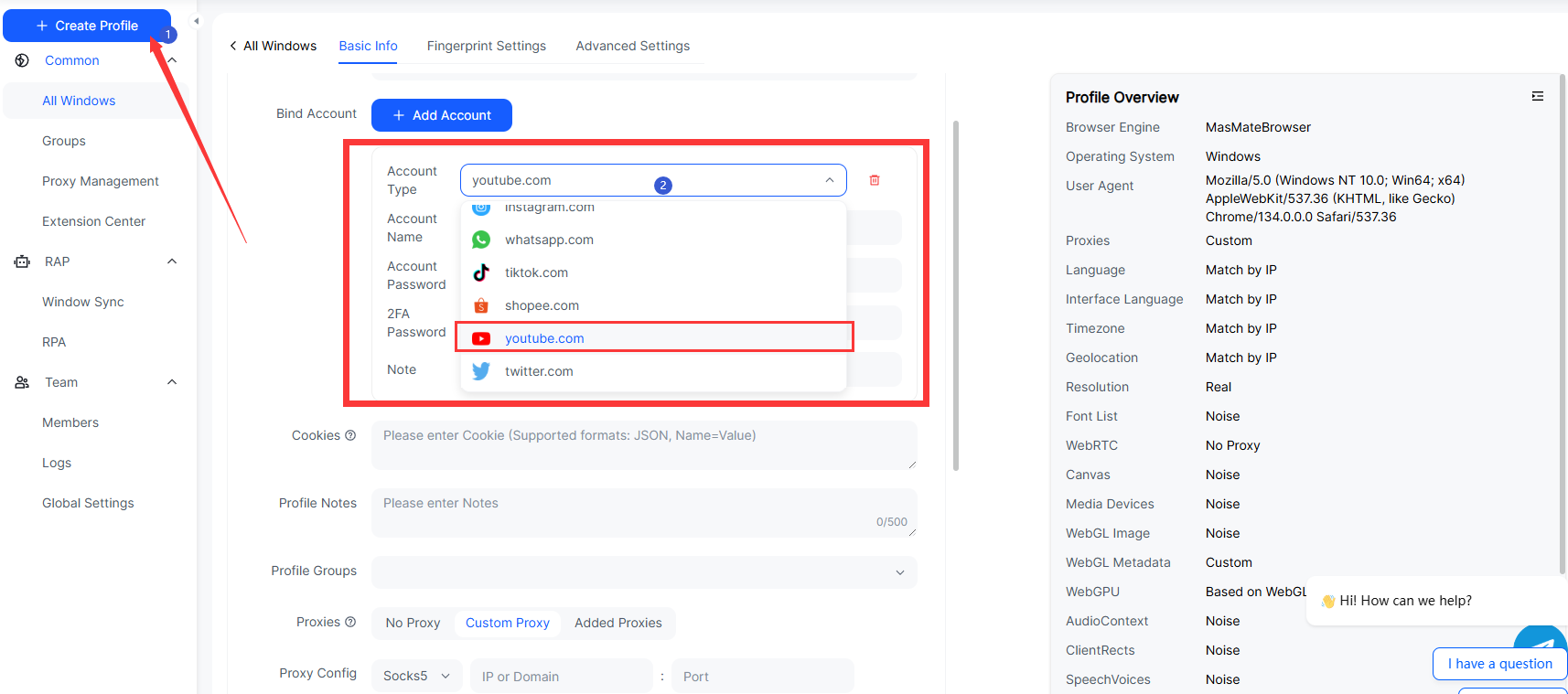
Task: Choose the TikTok icon option
Action: point(481,272)
